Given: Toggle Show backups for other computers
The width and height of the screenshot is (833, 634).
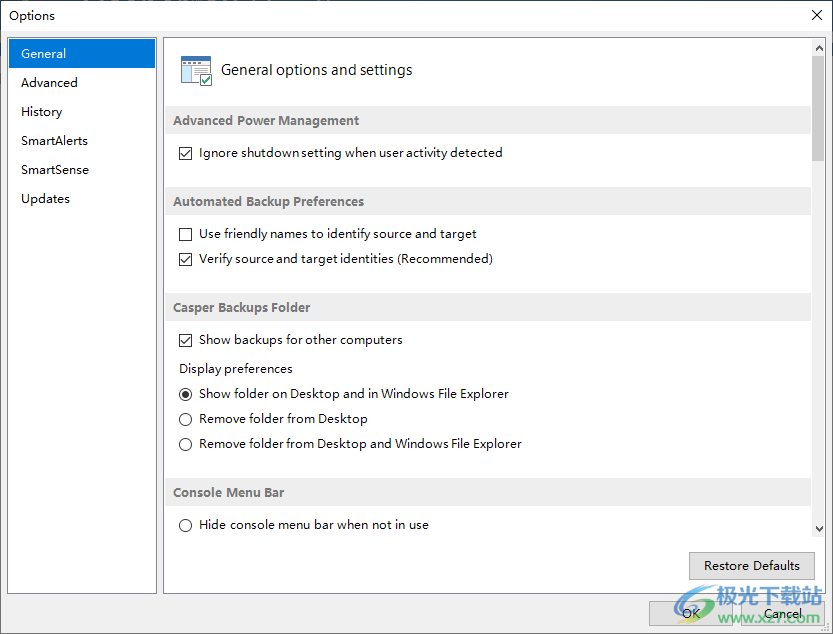Looking at the screenshot, I should click(185, 341).
